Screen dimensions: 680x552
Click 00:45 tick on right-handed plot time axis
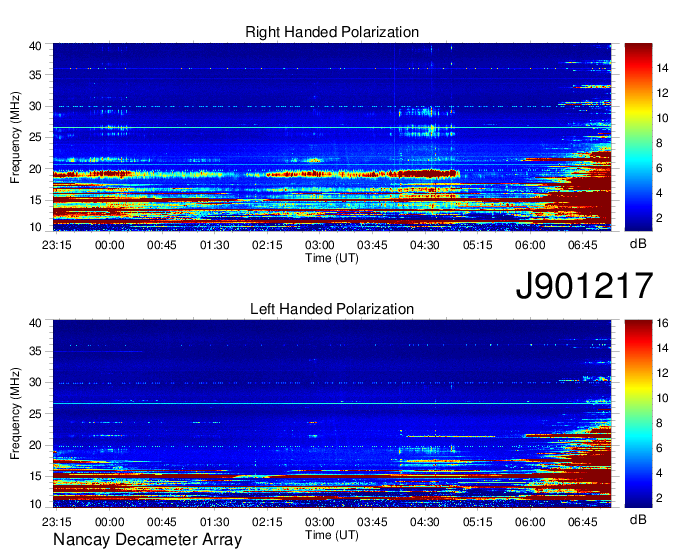point(162,245)
